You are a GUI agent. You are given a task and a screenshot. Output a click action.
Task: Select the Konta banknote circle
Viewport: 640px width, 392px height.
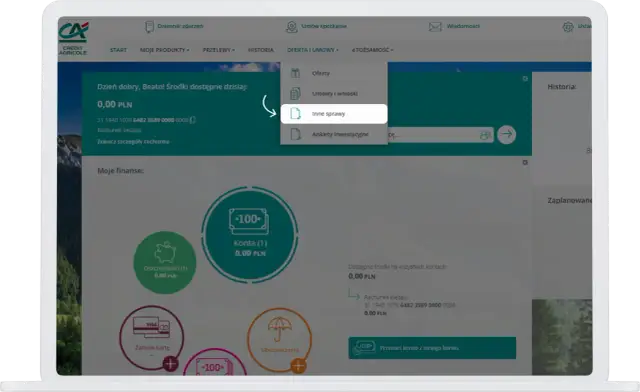(250, 234)
